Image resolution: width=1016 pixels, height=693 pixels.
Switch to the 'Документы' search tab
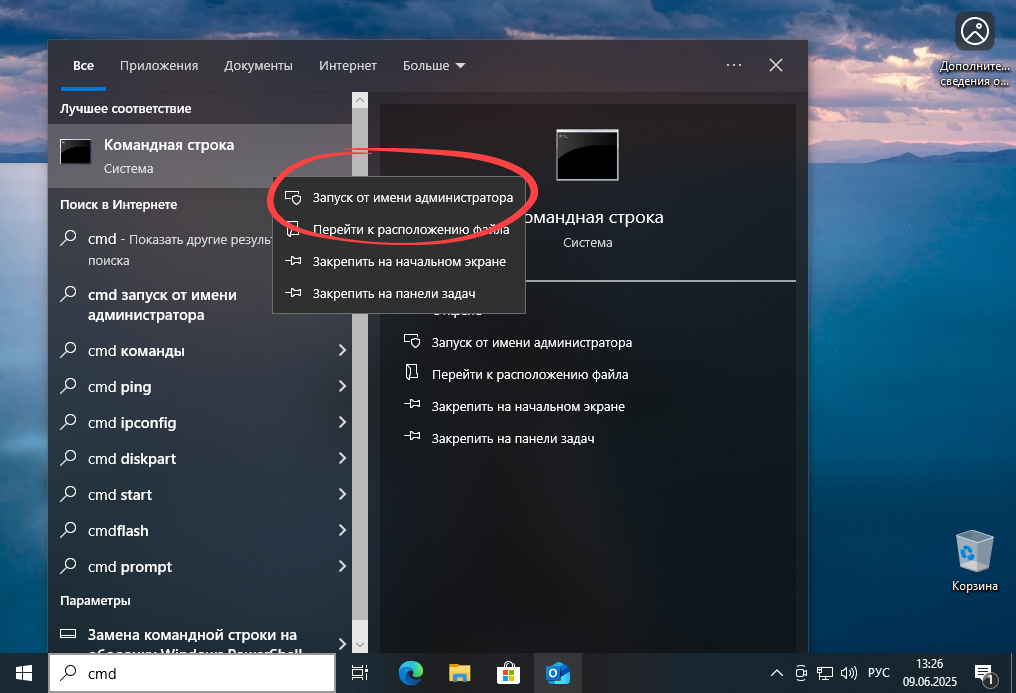[x=258, y=65]
